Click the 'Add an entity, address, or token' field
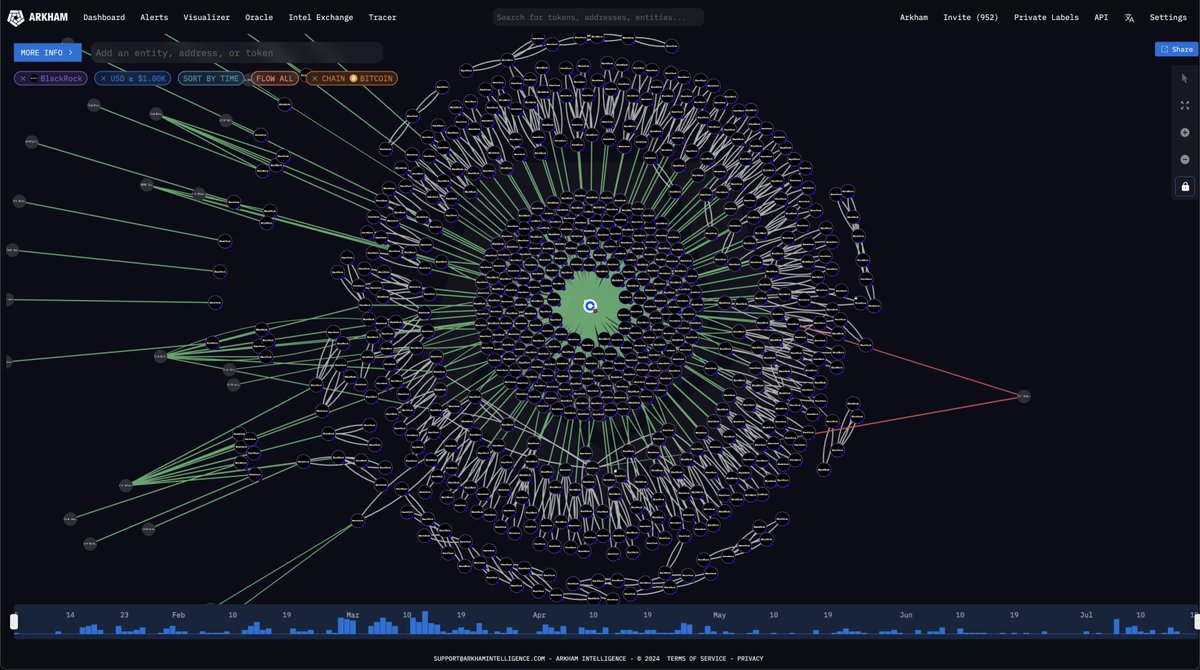The height and width of the screenshot is (670, 1200). [x=236, y=52]
